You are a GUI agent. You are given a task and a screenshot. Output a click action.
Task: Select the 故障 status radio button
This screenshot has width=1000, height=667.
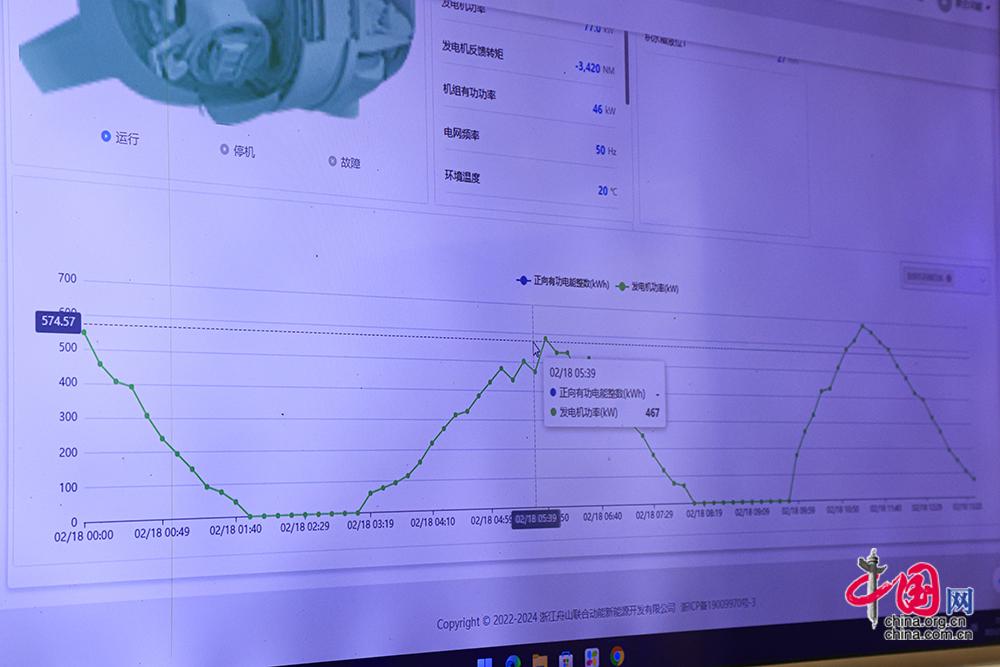coord(332,161)
